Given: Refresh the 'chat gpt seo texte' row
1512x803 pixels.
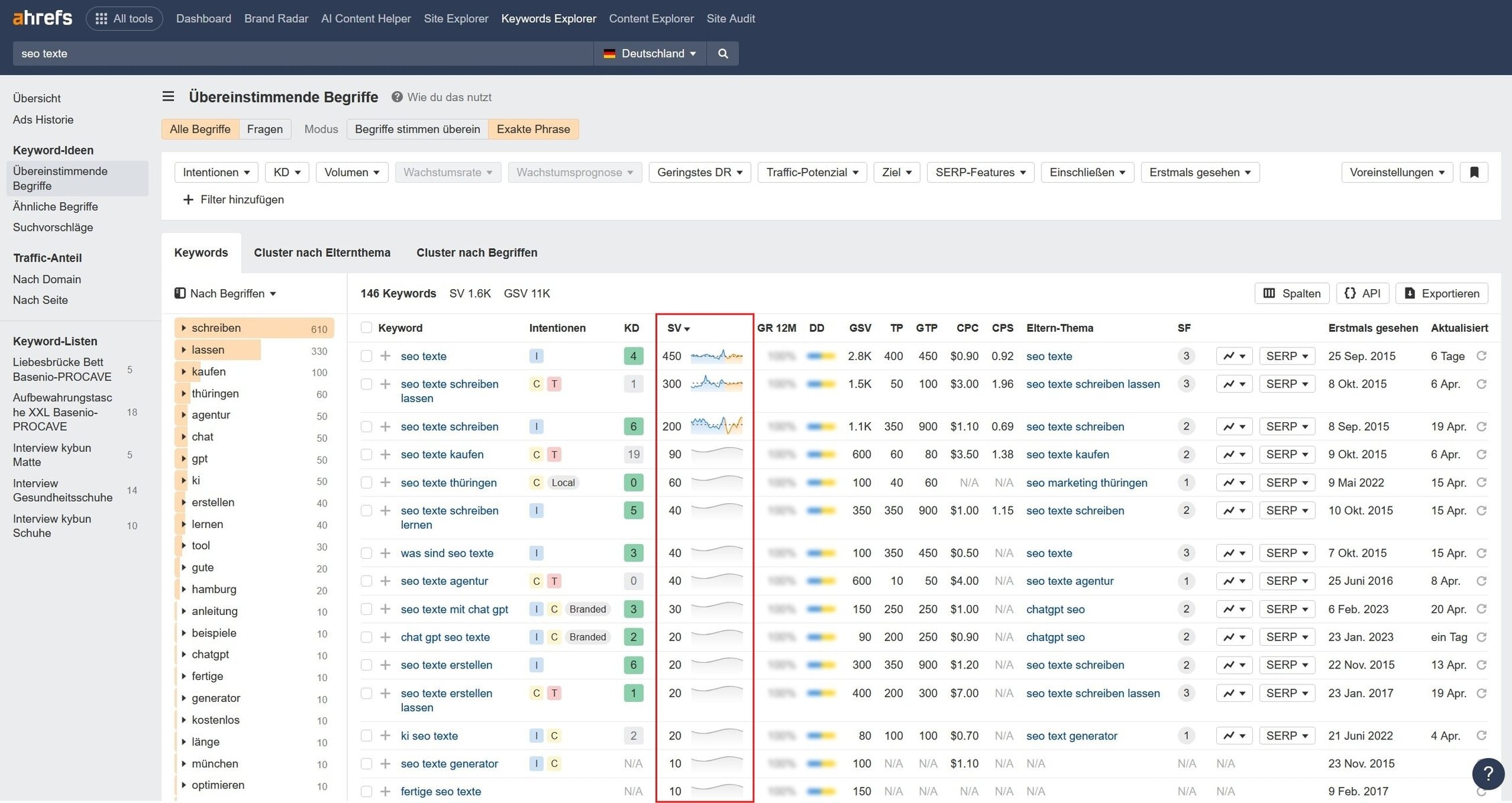Looking at the screenshot, I should click(1481, 637).
